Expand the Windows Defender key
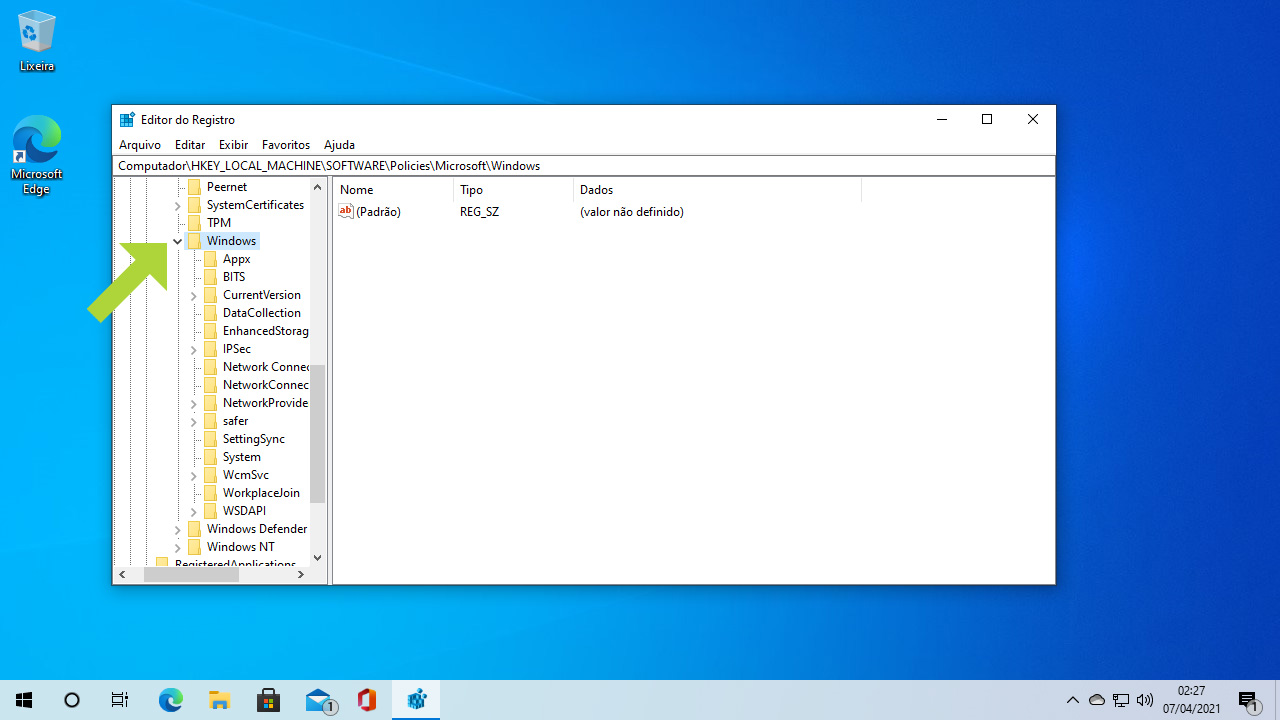 point(178,529)
